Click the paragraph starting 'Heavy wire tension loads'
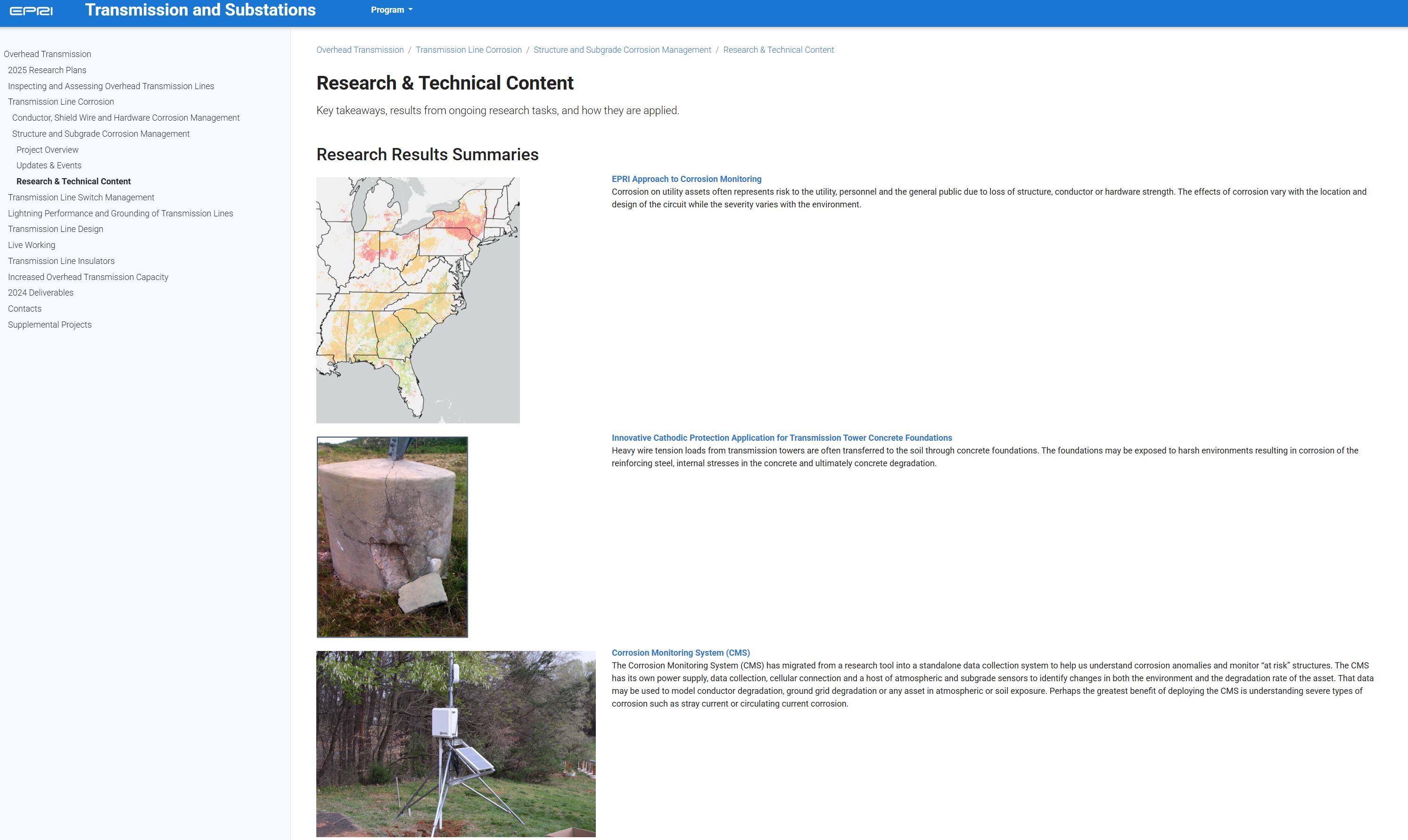Viewport: 1408px width, 840px height. point(985,457)
